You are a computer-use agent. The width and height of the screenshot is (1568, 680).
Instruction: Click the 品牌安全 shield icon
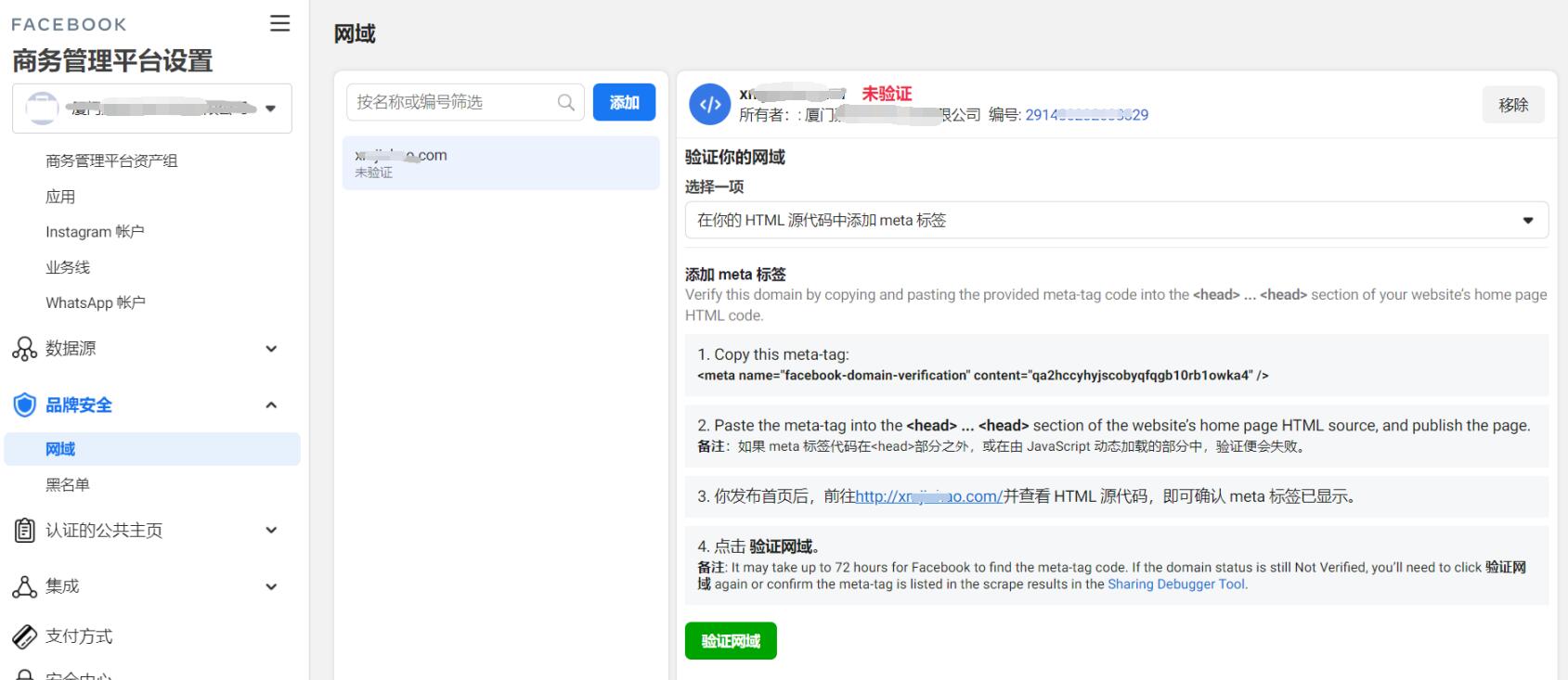pyautogui.click(x=24, y=404)
